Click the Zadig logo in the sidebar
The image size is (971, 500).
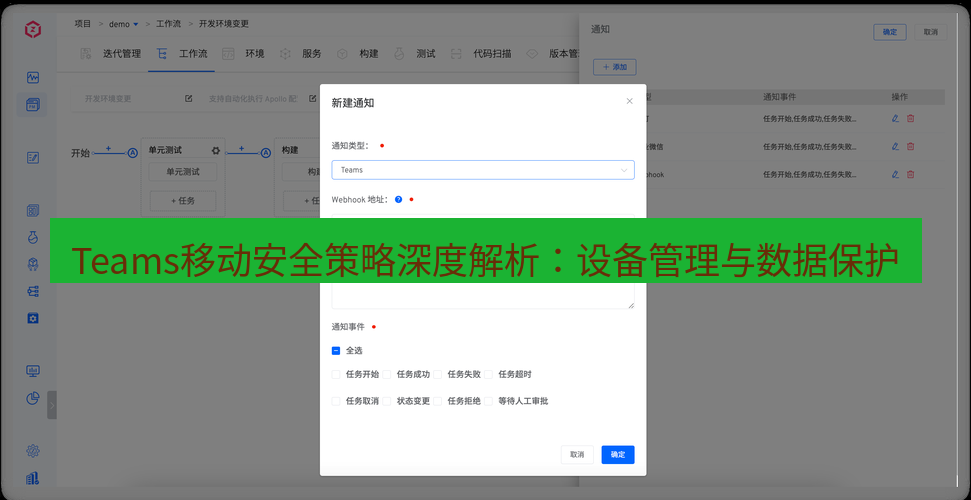(x=33, y=29)
